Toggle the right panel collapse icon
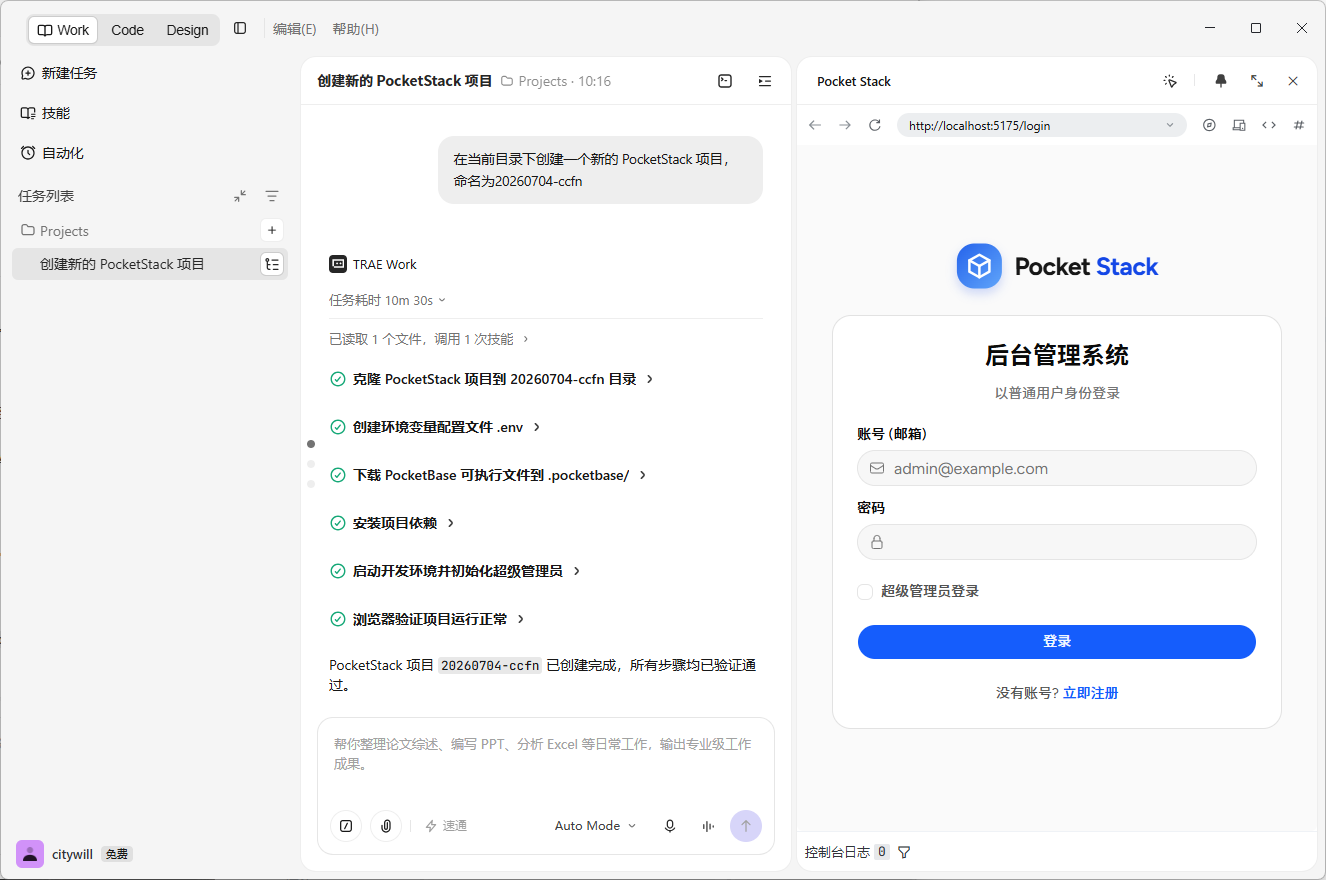The height and width of the screenshot is (880, 1326). pos(765,81)
